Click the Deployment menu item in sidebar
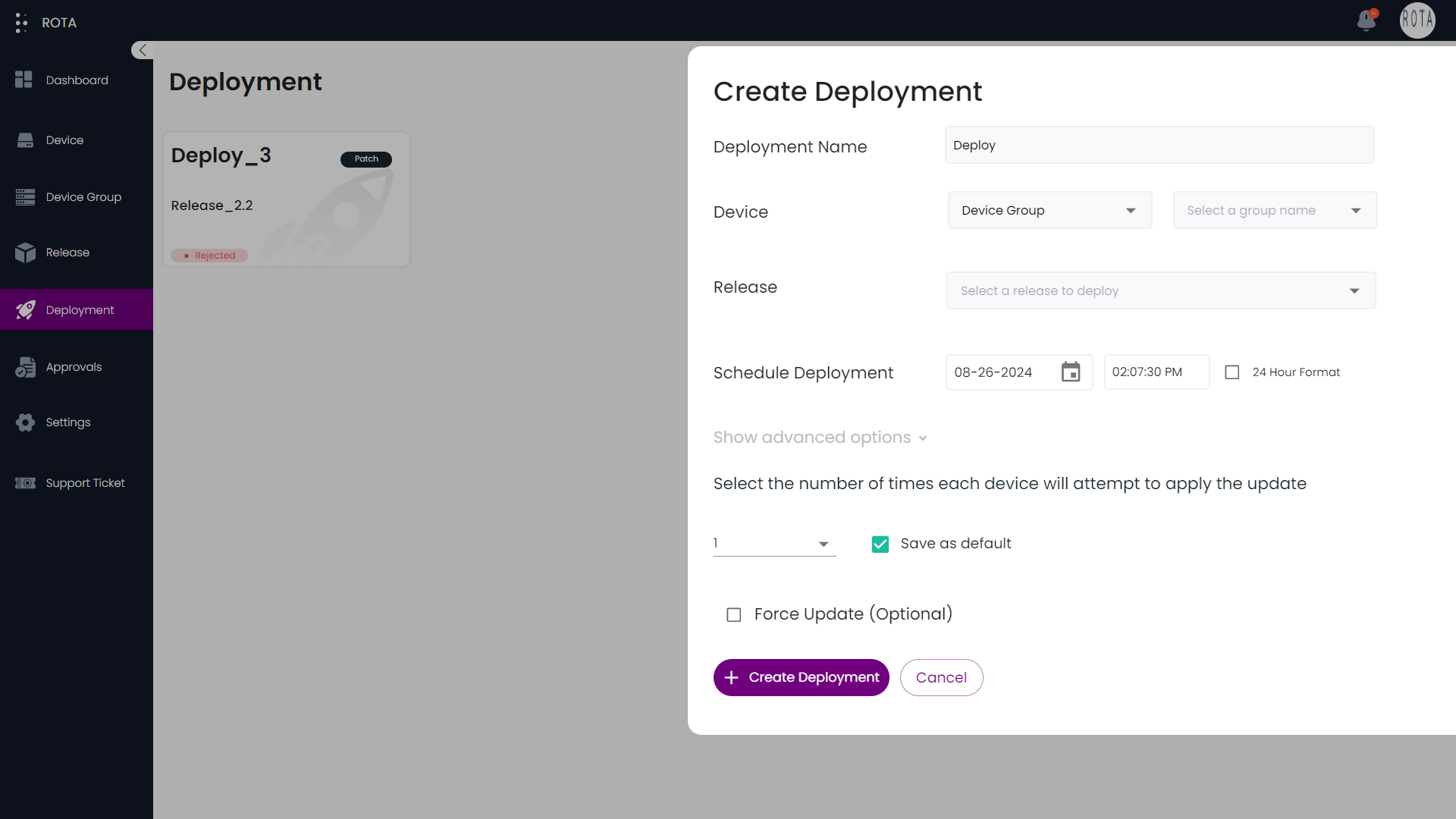 [80, 309]
